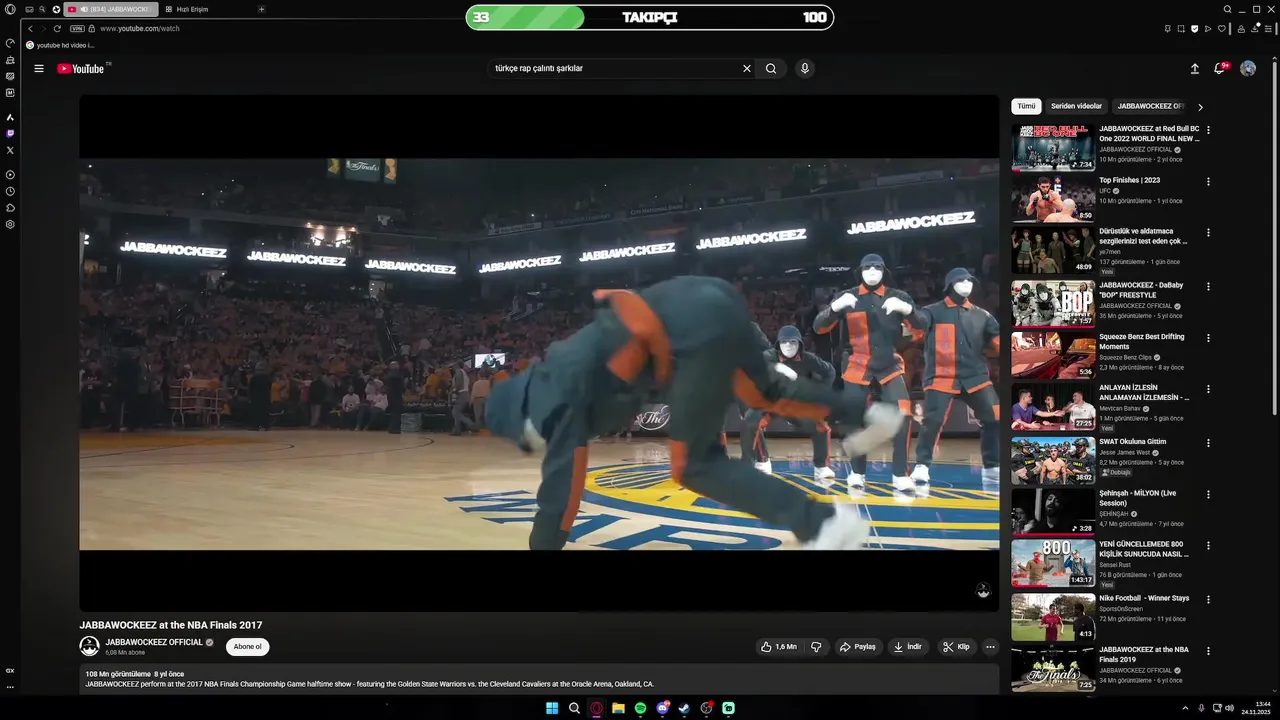Open the YouTube hamburger guide menu
The height and width of the screenshot is (720, 1280).
tap(39, 69)
